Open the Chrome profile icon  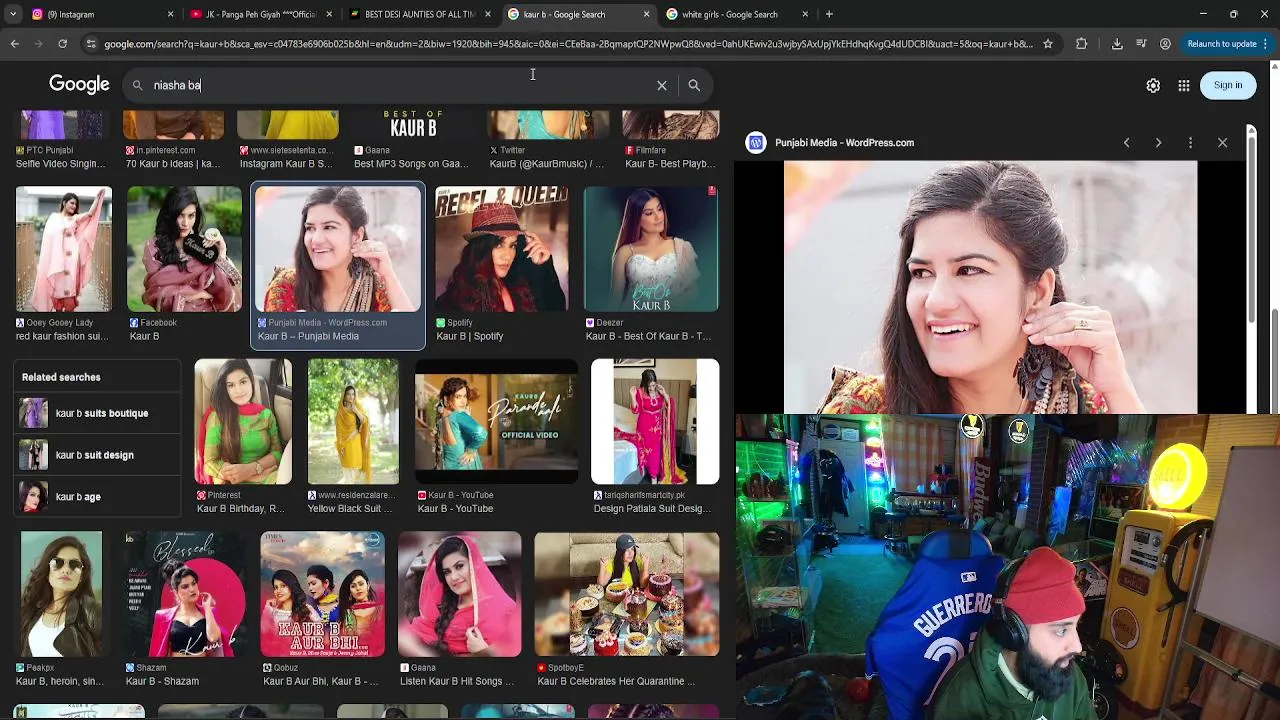pyautogui.click(x=1165, y=44)
